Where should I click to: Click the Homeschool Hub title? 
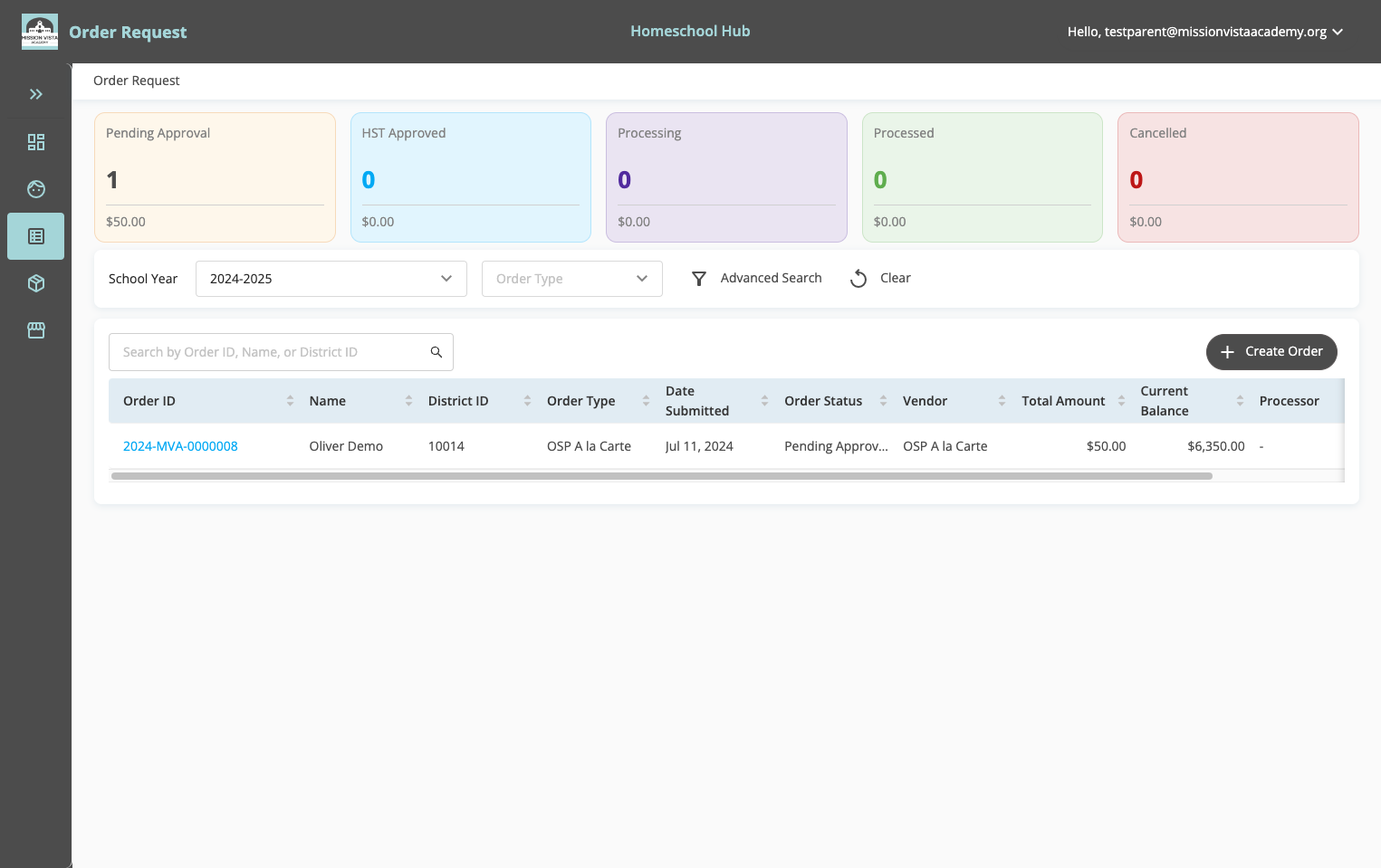click(690, 31)
